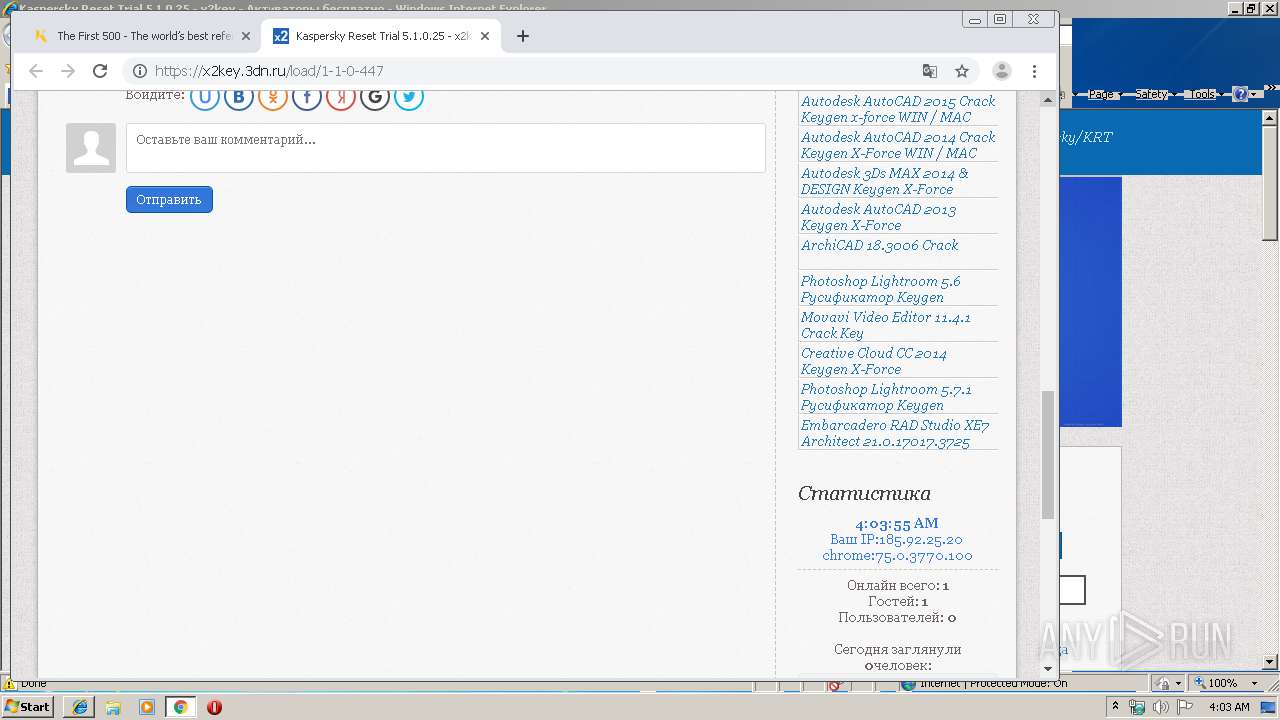Image resolution: width=1280 pixels, height=720 pixels.
Task: Open Internet Explorer from the taskbar
Action: 79,707
